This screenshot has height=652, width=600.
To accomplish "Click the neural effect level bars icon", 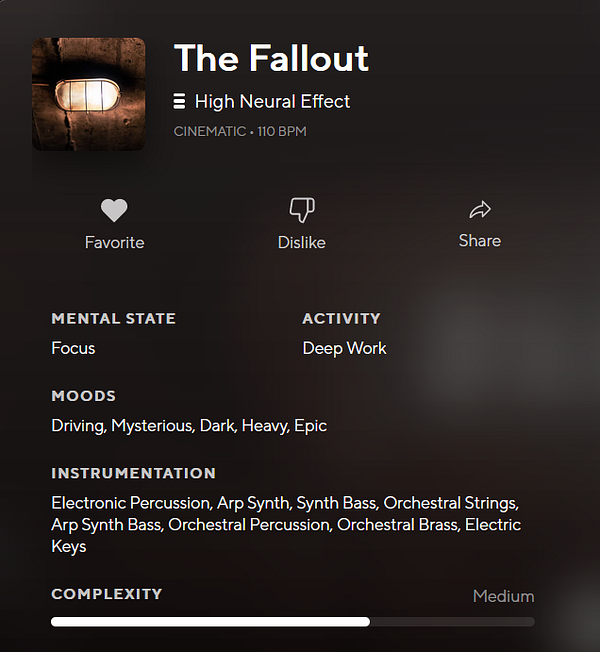I will click(x=180, y=101).
